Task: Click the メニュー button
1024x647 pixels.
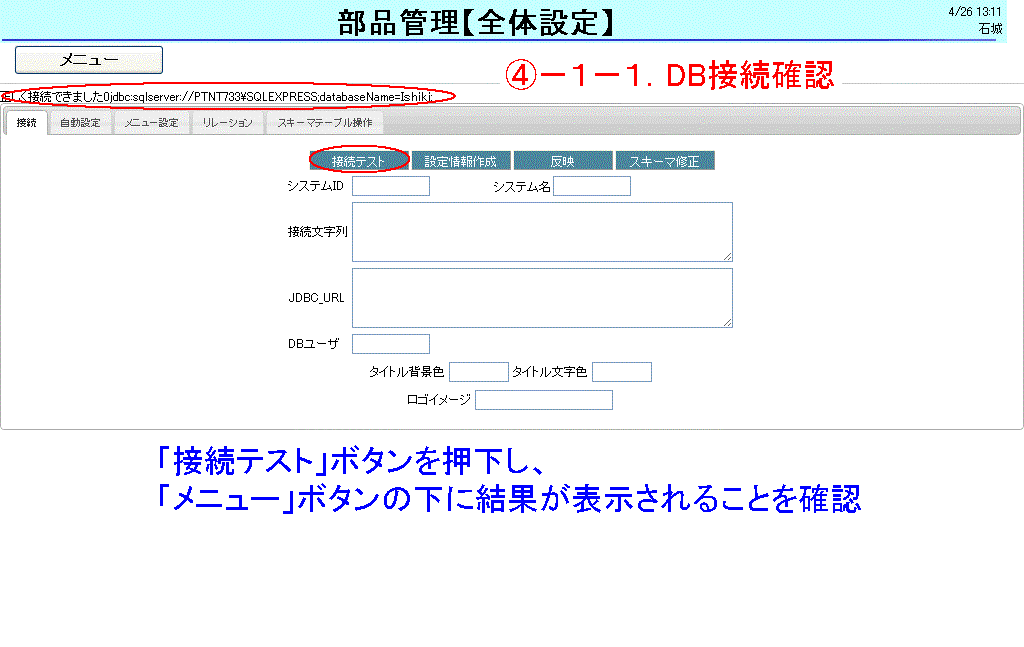Action: coord(88,60)
